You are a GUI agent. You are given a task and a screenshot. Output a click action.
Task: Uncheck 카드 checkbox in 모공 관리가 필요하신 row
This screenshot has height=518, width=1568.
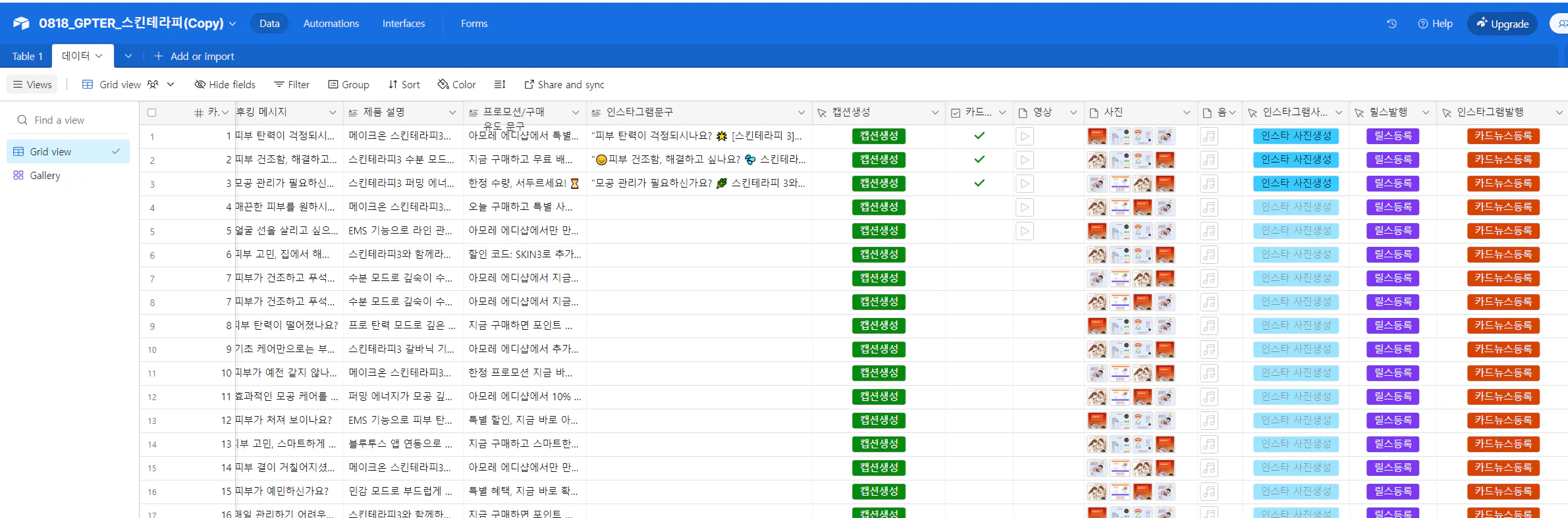click(x=979, y=183)
